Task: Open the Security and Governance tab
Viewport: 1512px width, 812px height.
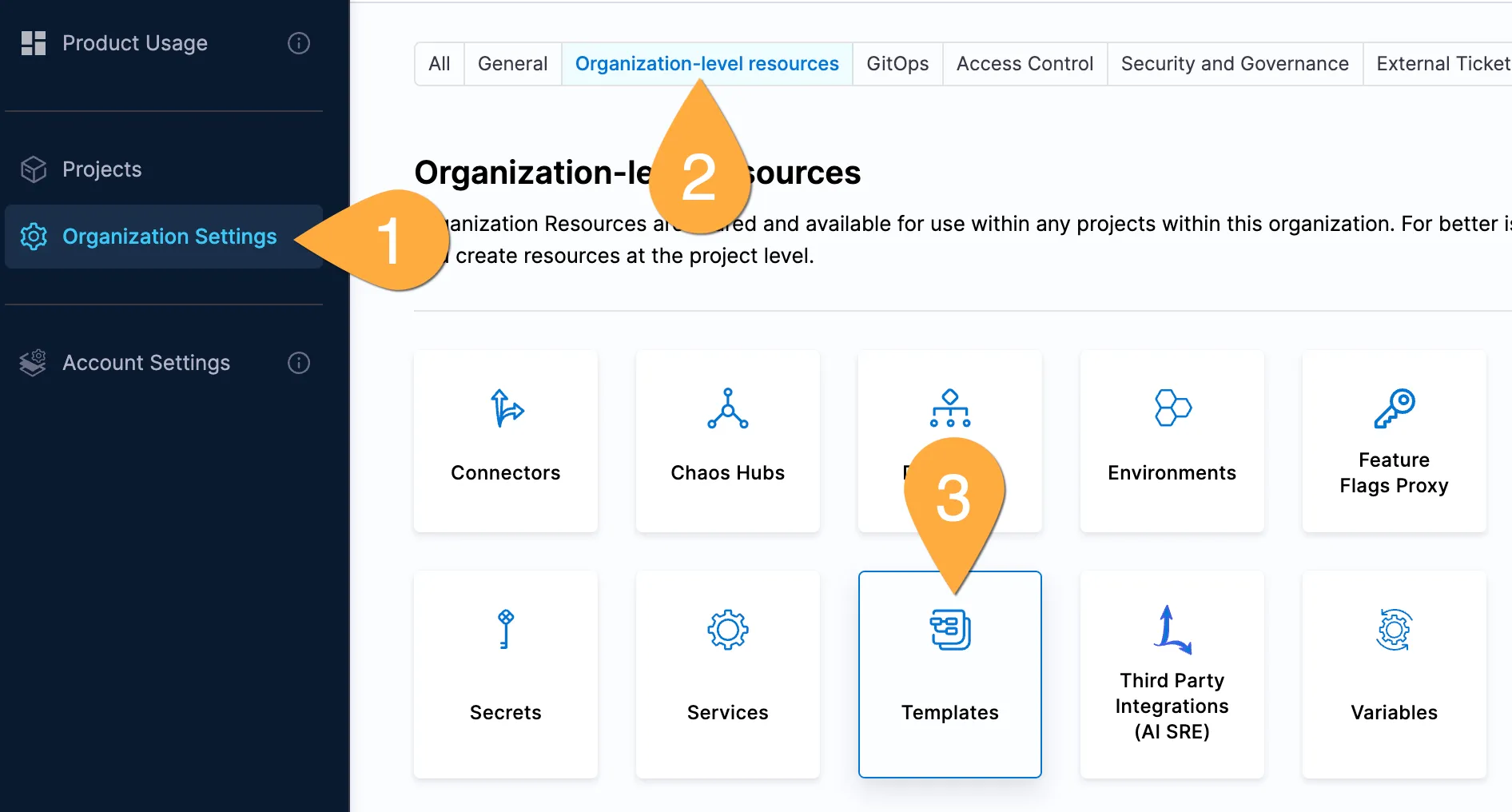Action: (x=1235, y=64)
